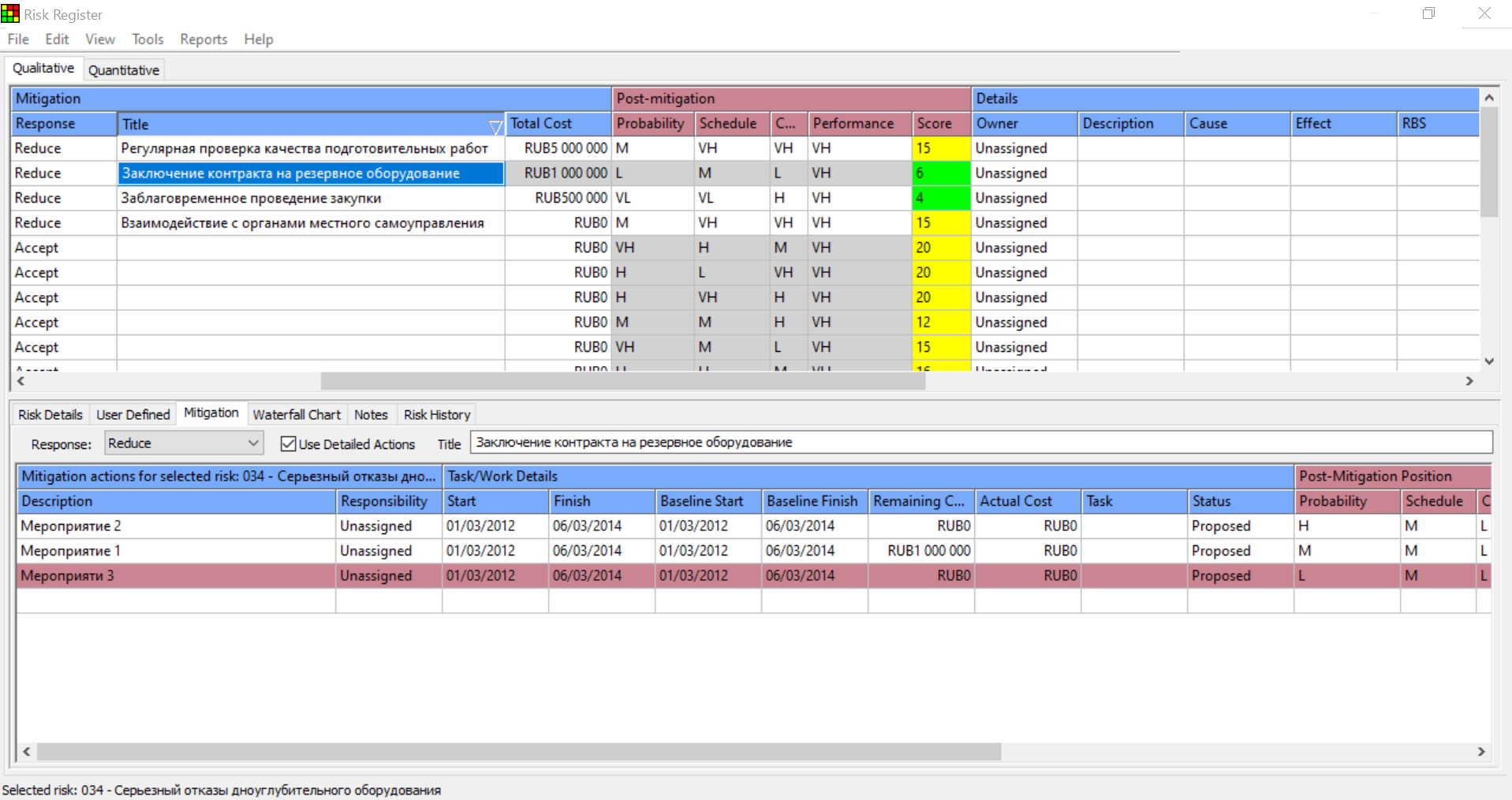Switch to the Risk History tab
This screenshot has height=800, width=1512.
tap(437, 415)
